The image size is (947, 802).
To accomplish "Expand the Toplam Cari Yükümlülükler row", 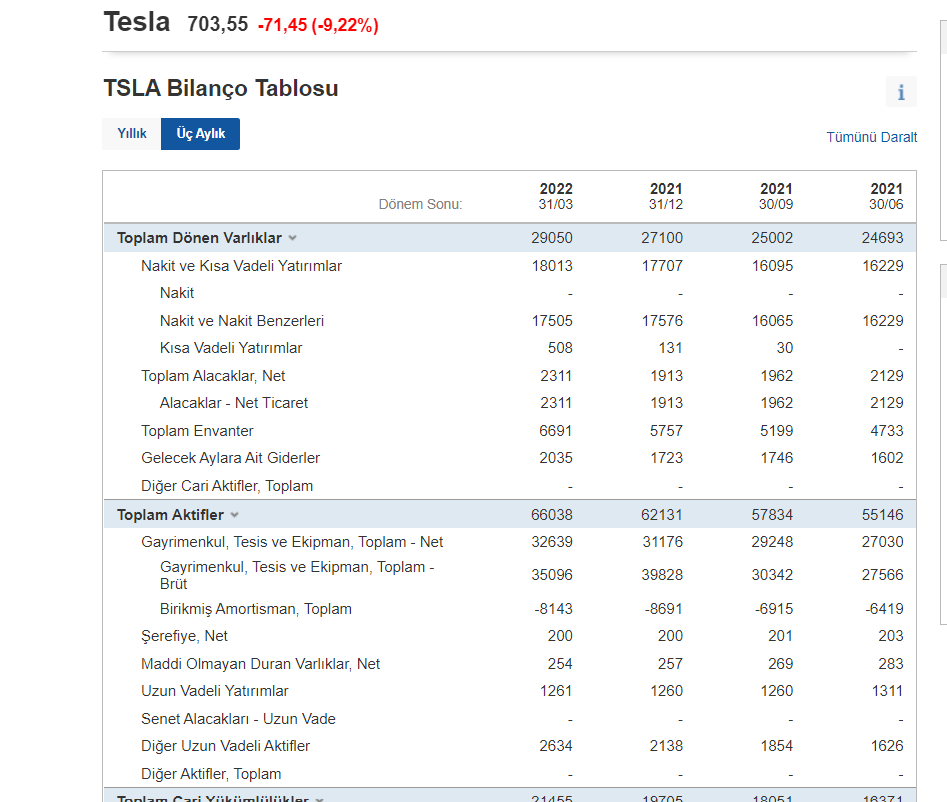I will coord(319,799).
